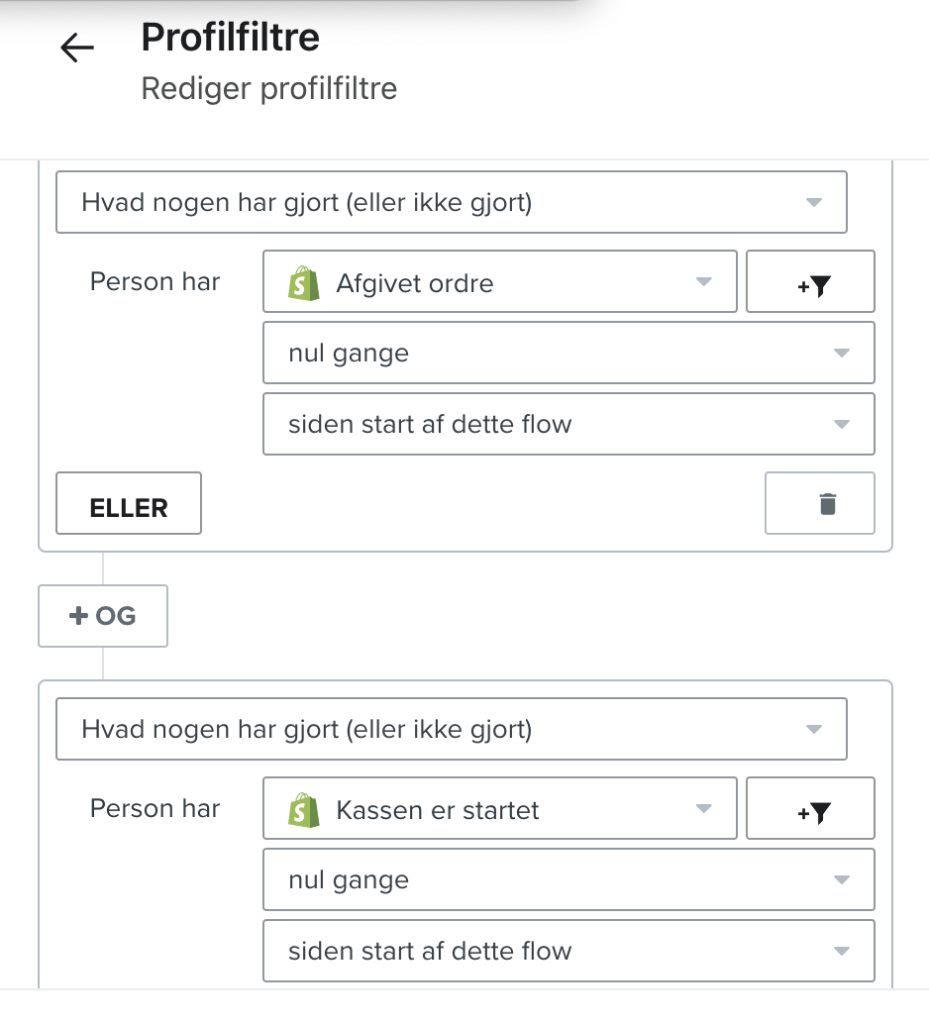Open 'siden start af dette flow' under Afgivet ordre
Image resolution: width=929 pixels, height=1024 pixels.
pos(569,424)
